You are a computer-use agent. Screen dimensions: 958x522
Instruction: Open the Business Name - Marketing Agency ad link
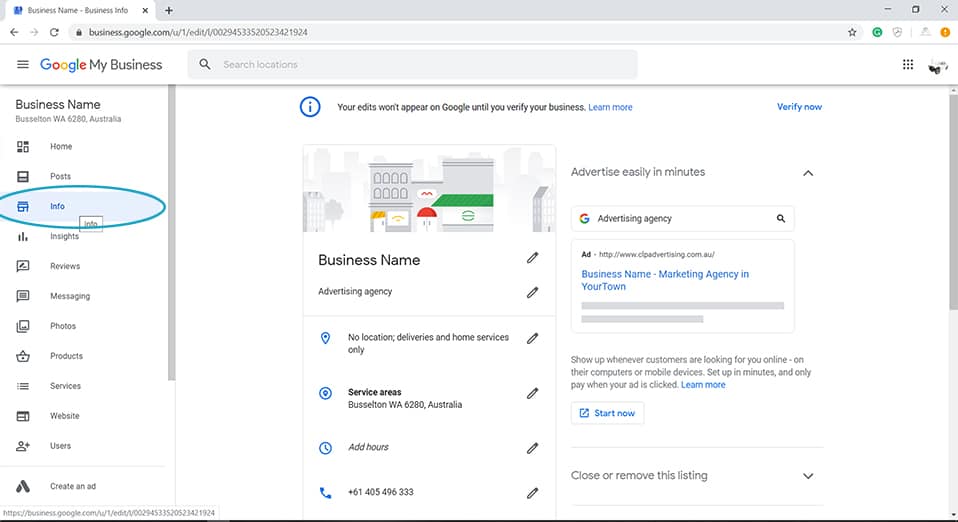pos(665,281)
